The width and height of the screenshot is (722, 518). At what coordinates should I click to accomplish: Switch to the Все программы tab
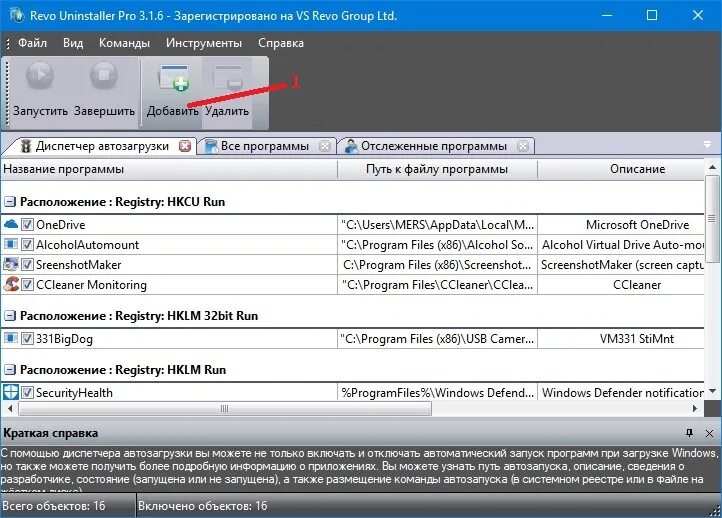(265, 146)
